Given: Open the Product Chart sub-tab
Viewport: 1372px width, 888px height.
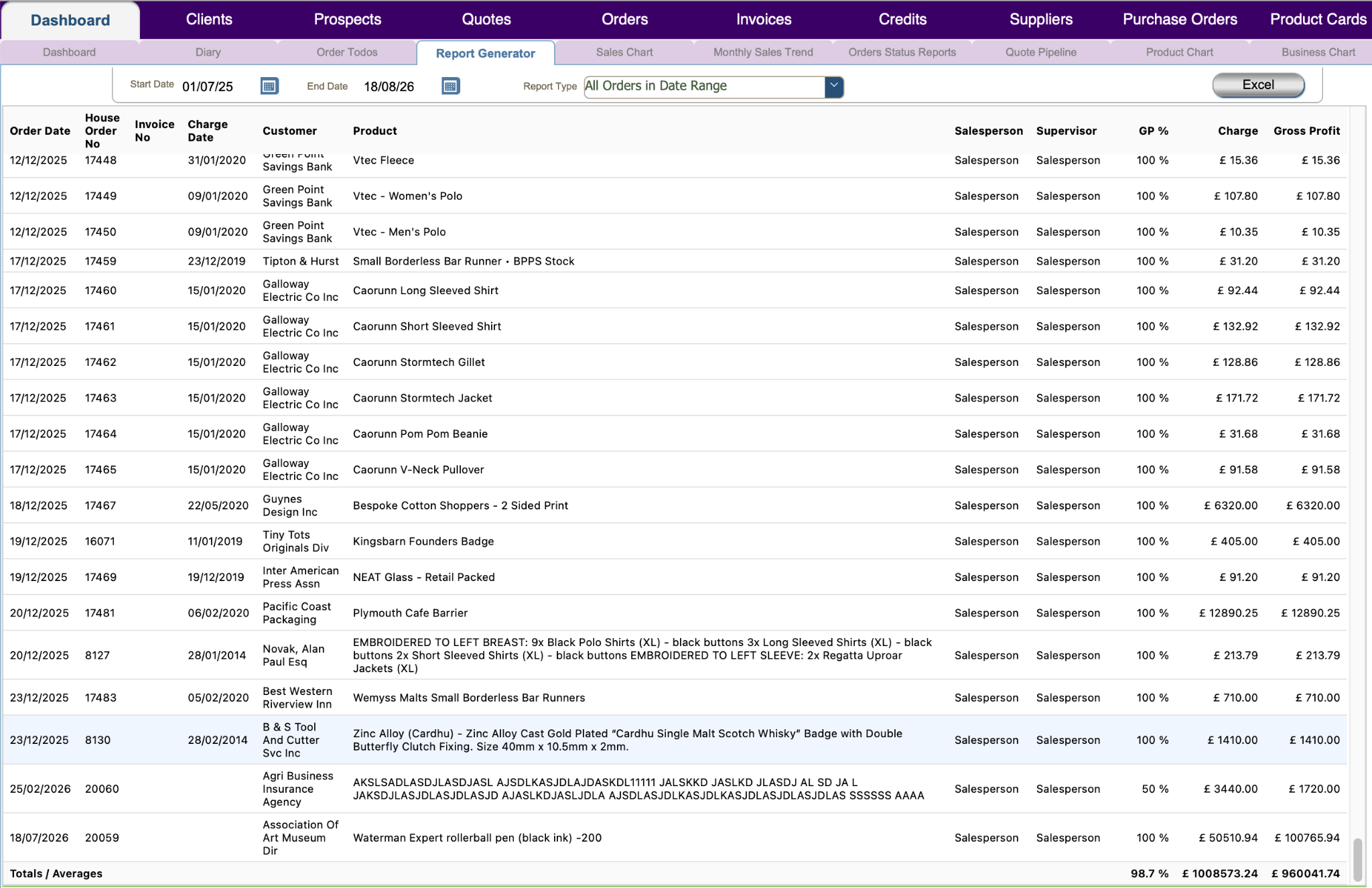Looking at the screenshot, I should [1180, 52].
